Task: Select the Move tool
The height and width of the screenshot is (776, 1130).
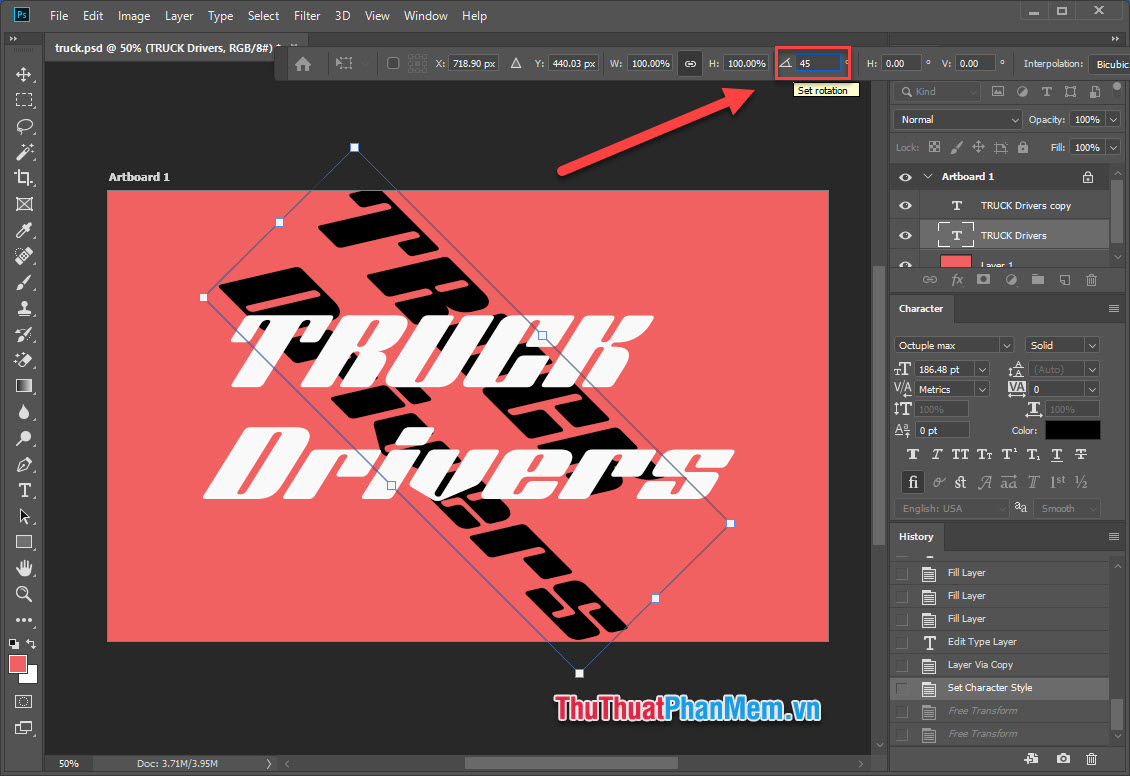Action: [24, 73]
